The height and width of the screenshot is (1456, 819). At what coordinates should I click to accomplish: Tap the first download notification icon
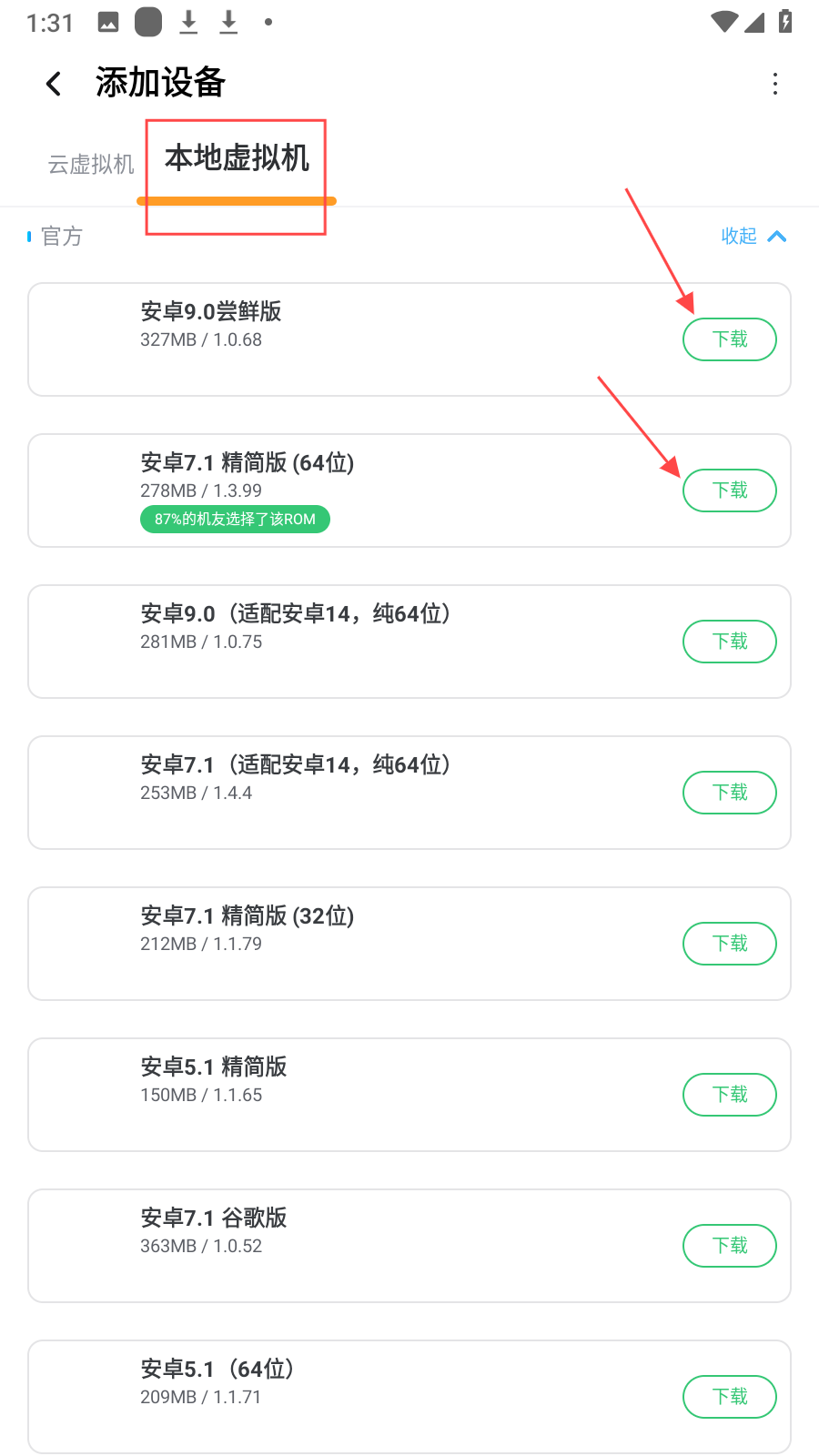188,22
